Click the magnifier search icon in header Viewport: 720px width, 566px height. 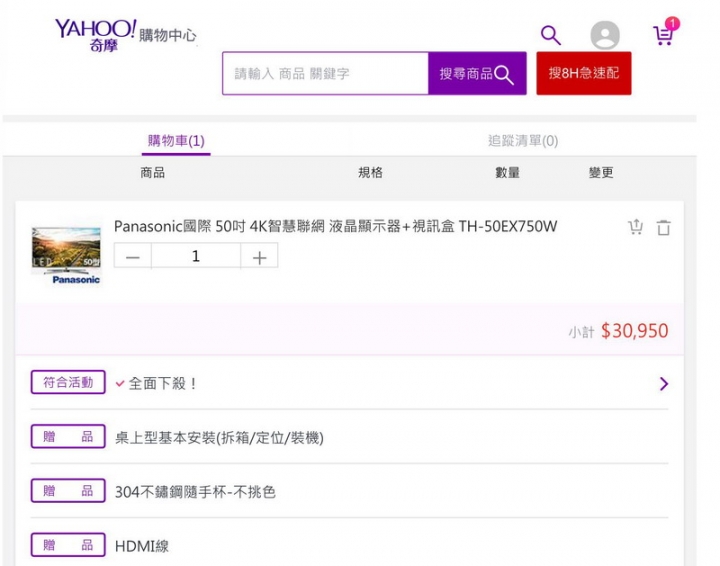551,35
